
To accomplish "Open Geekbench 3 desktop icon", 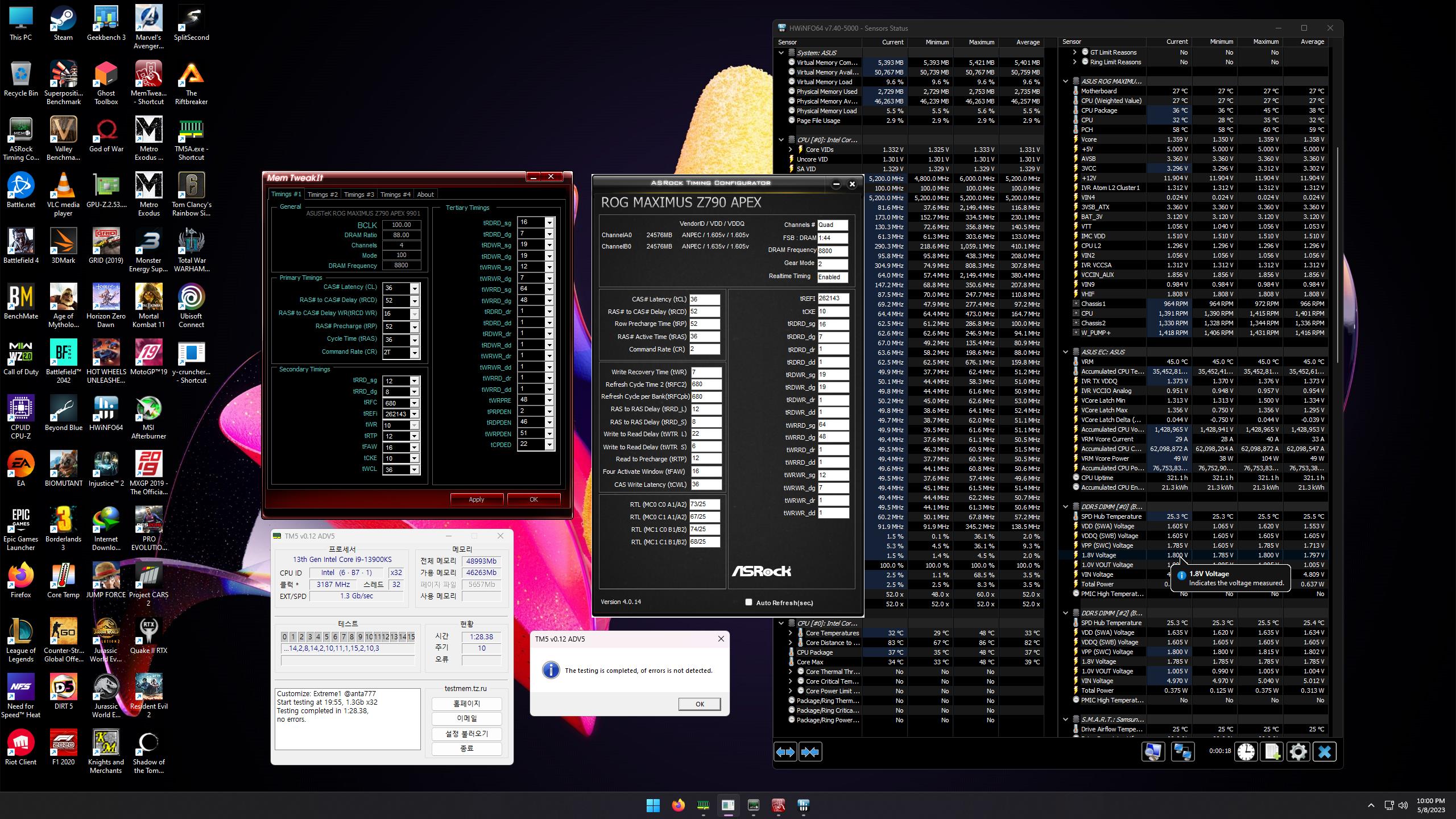I will [x=106, y=24].
